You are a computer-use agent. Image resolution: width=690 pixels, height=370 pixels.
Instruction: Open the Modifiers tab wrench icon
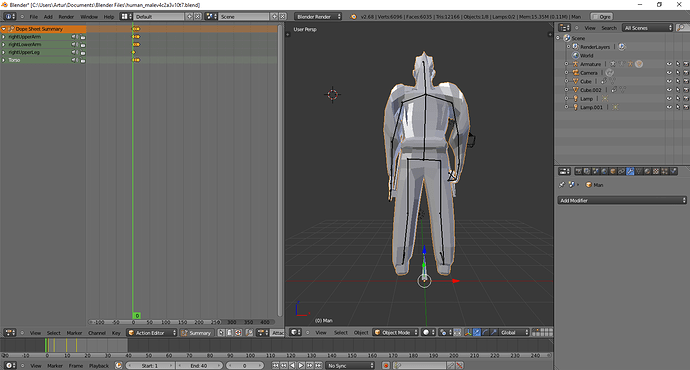tap(630, 171)
